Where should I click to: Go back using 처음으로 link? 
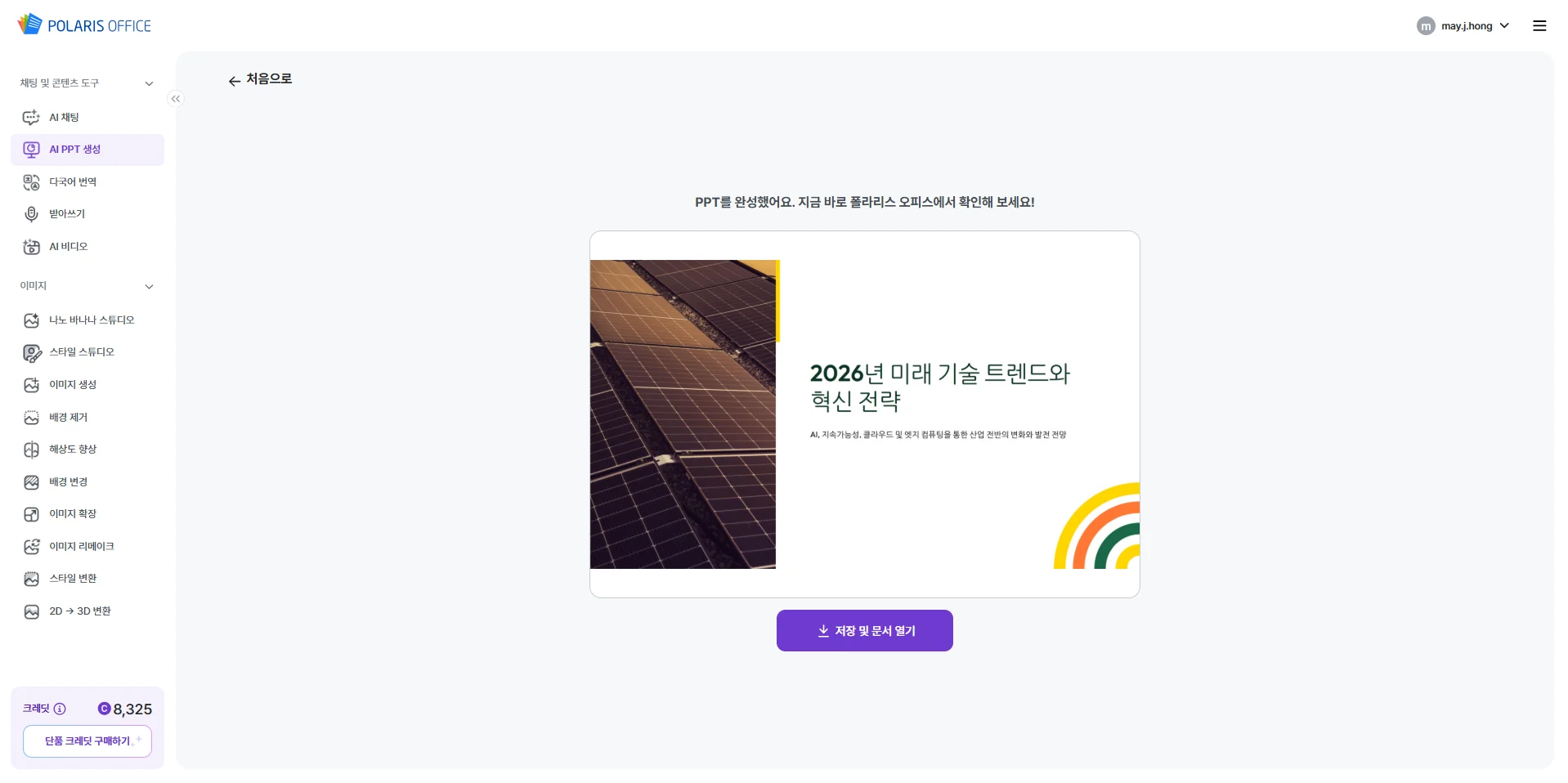[260, 79]
